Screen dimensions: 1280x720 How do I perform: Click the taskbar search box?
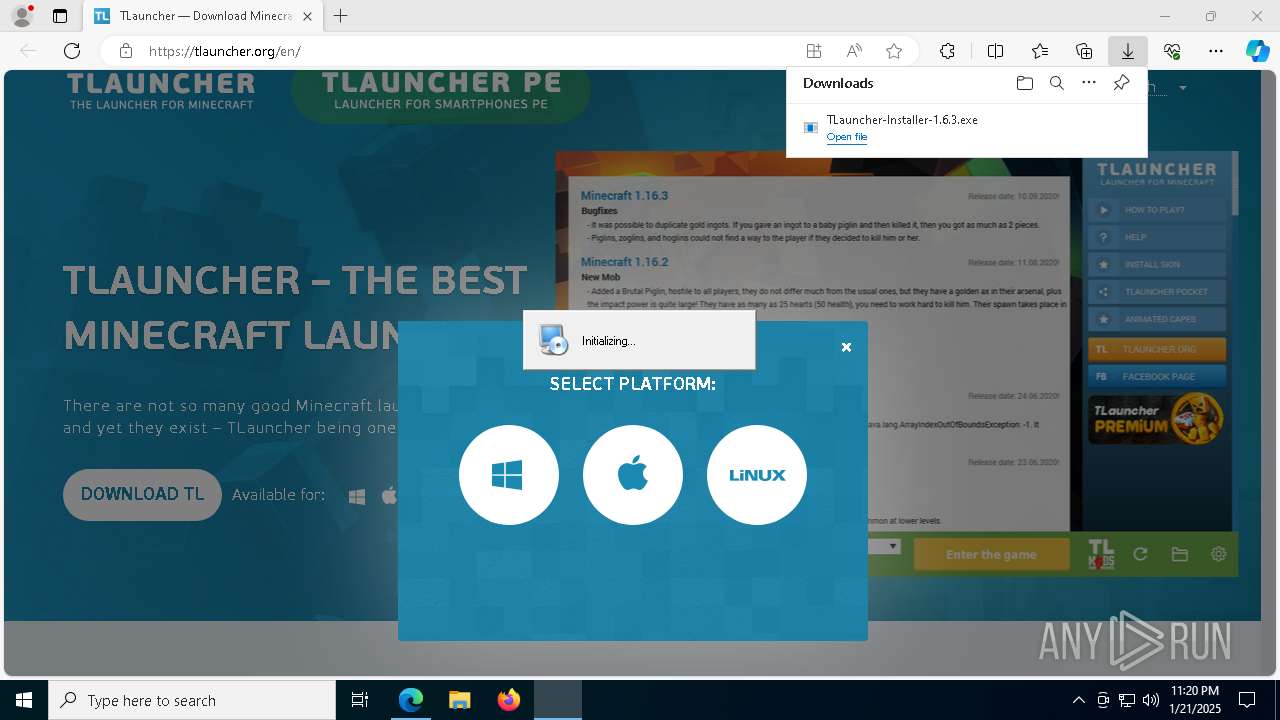[192, 700]
